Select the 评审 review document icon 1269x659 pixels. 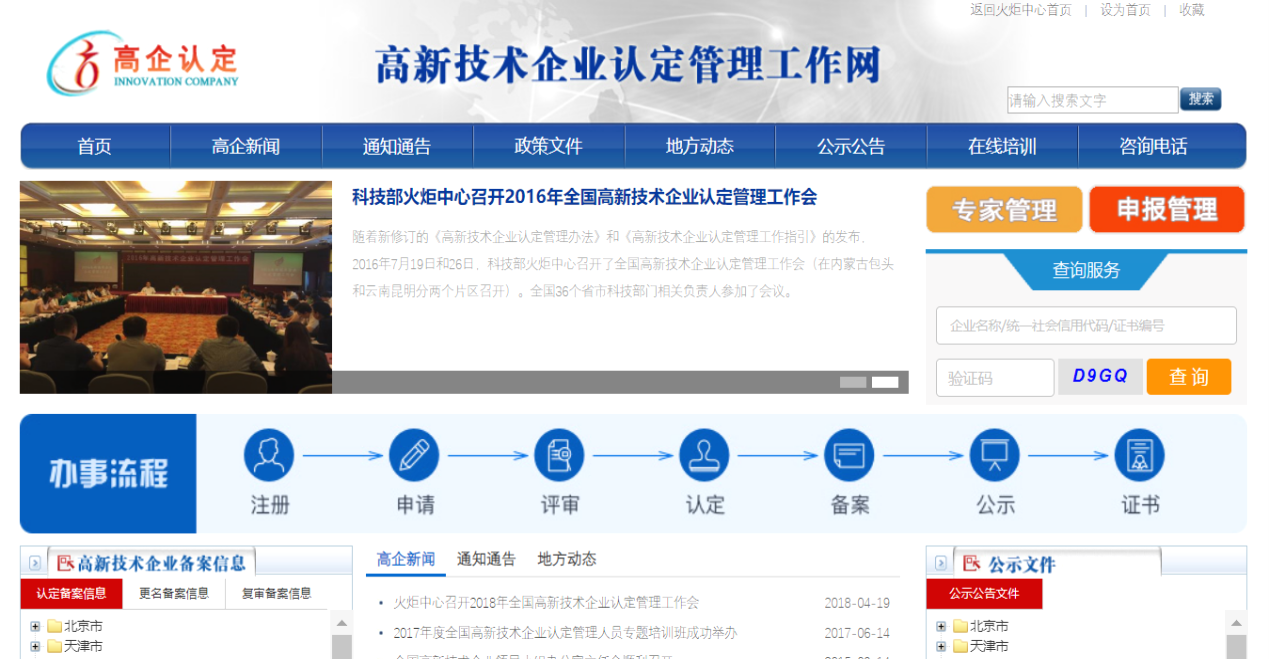[559, 455]
